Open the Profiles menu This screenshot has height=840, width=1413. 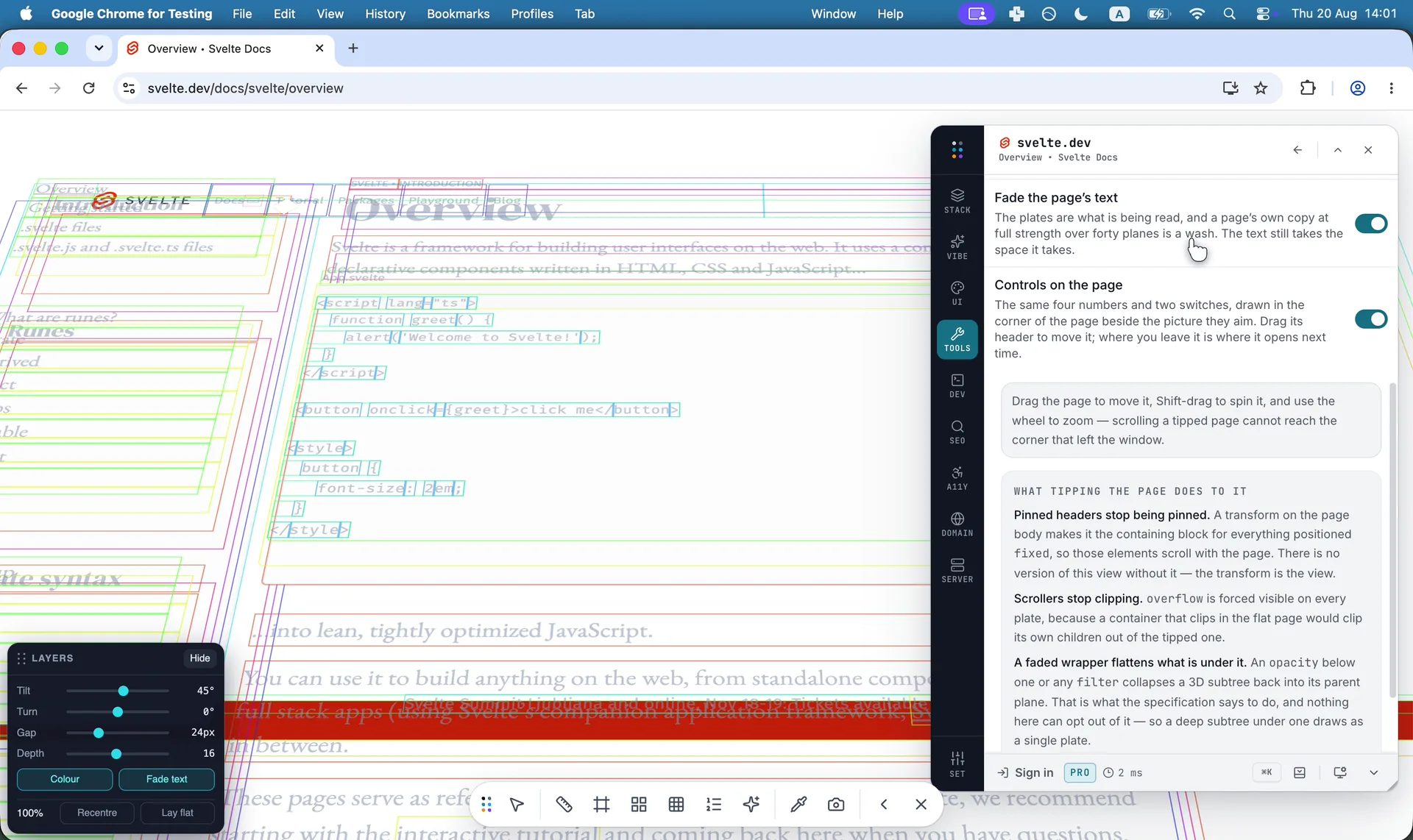coord(532,14)
